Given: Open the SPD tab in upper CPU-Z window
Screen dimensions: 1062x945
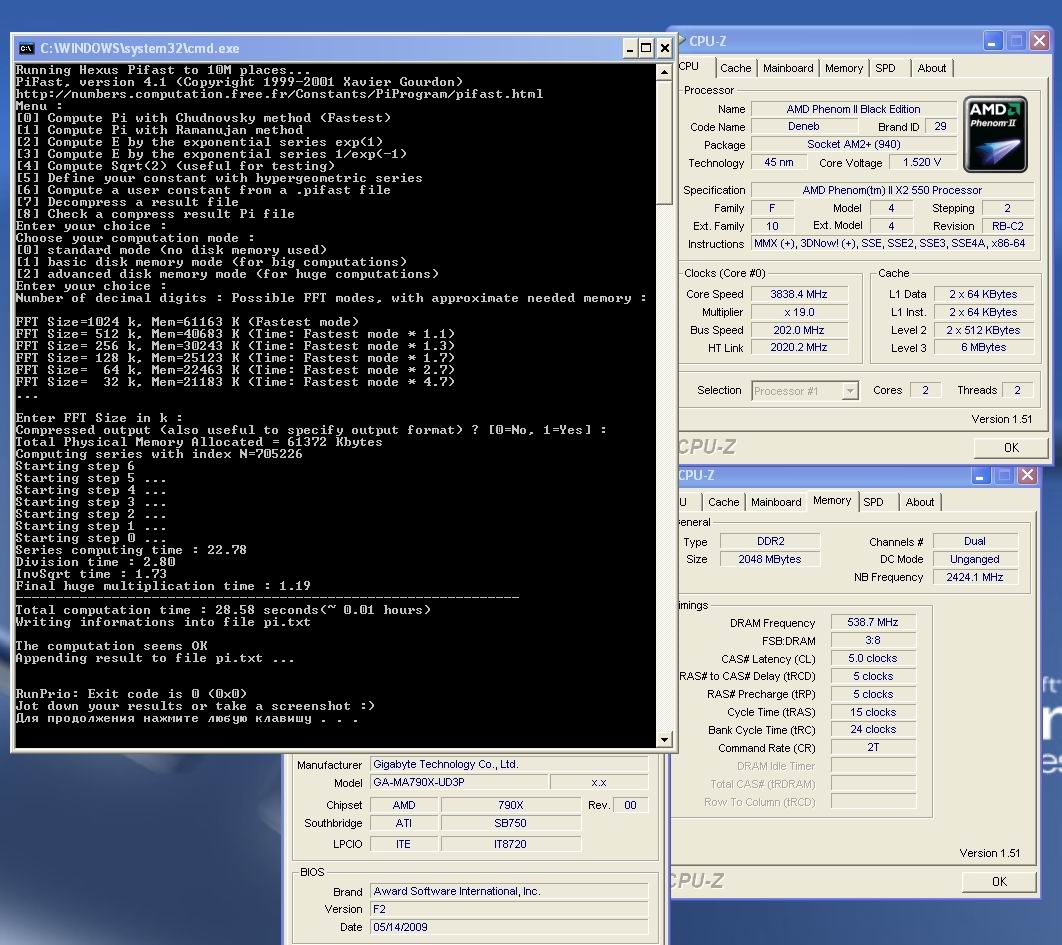Looking at the screenshot, I should coord(885,68).
